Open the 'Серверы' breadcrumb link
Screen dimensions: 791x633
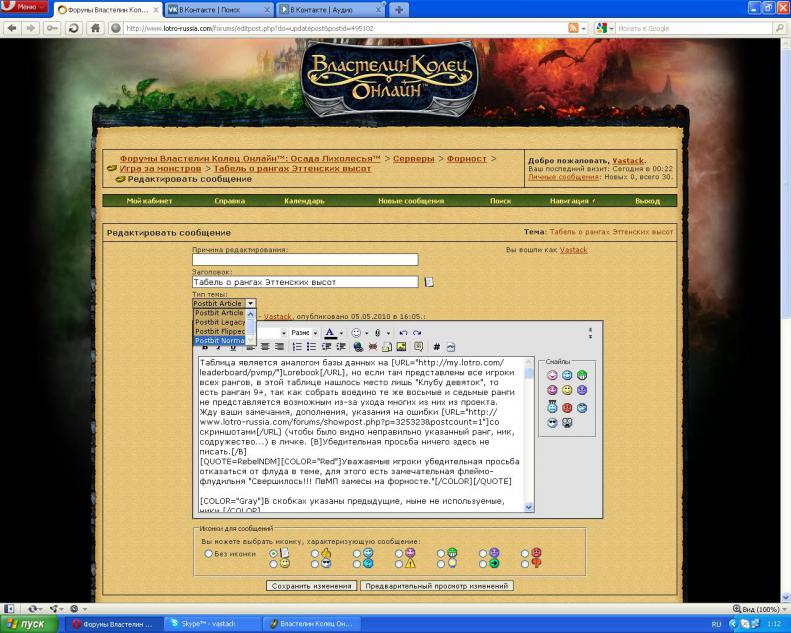(414, 158)
